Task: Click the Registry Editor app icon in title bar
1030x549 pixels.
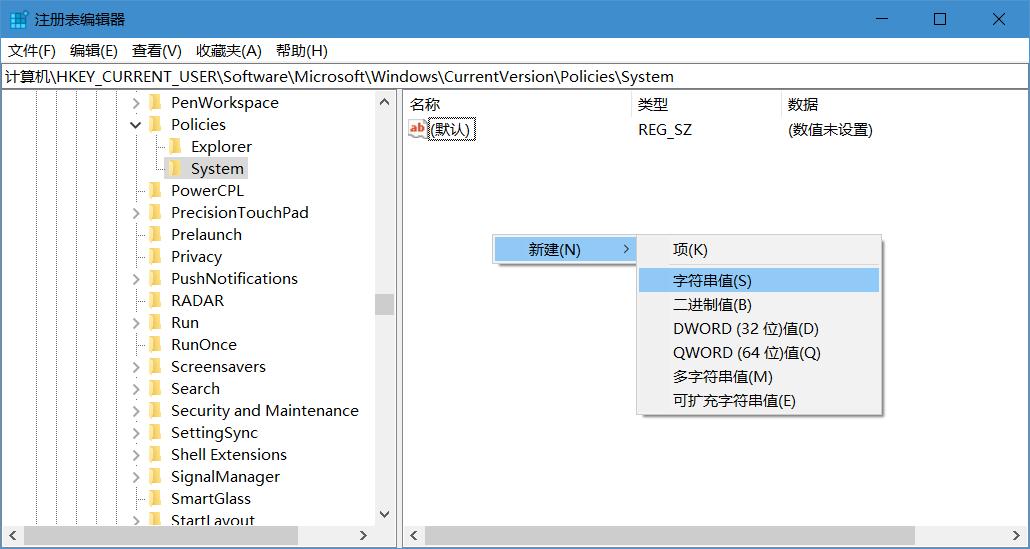Action: pos(18,19)
